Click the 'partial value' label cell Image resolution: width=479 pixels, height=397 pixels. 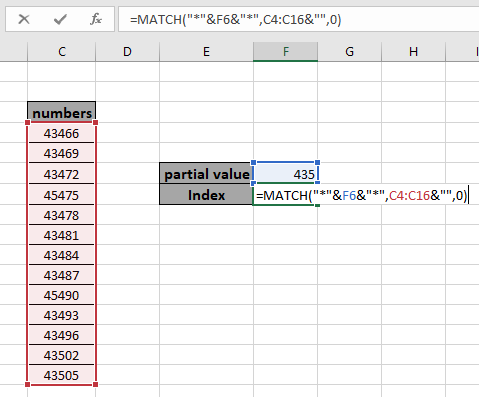(206, 174)
